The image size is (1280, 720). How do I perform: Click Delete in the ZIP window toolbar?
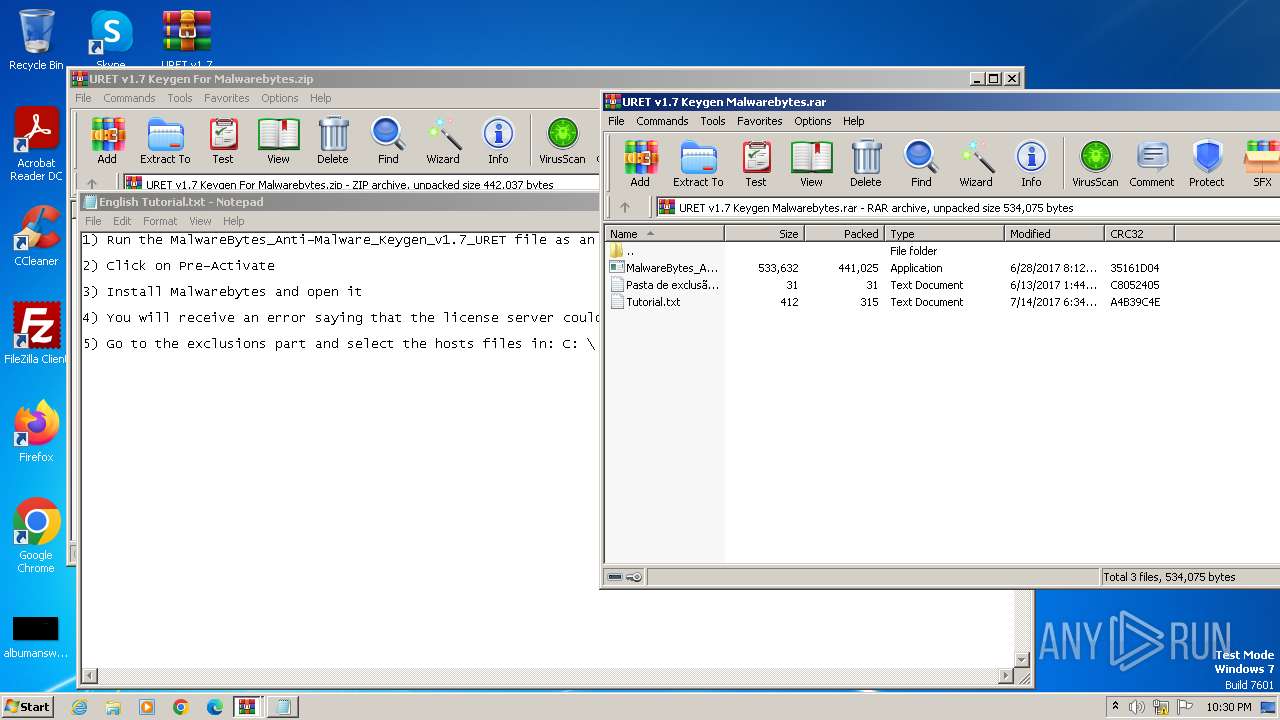click(x=333, y=141)
